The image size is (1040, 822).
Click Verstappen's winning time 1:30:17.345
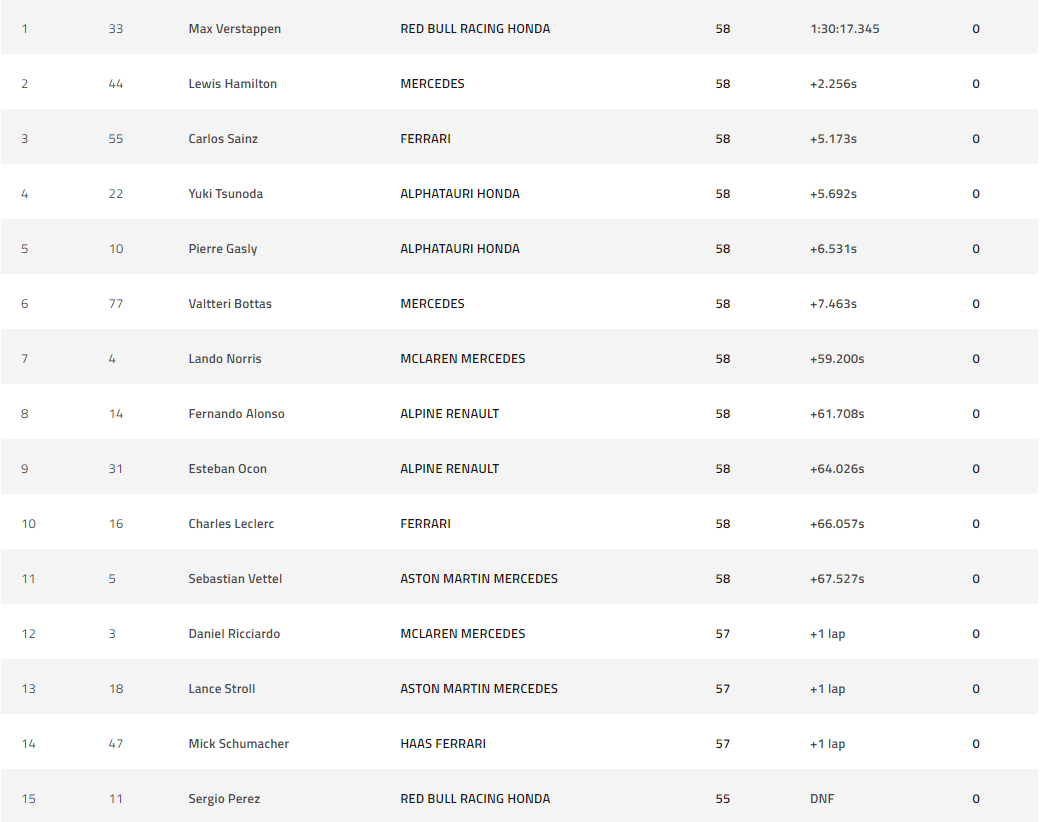(x=845, y=29)
